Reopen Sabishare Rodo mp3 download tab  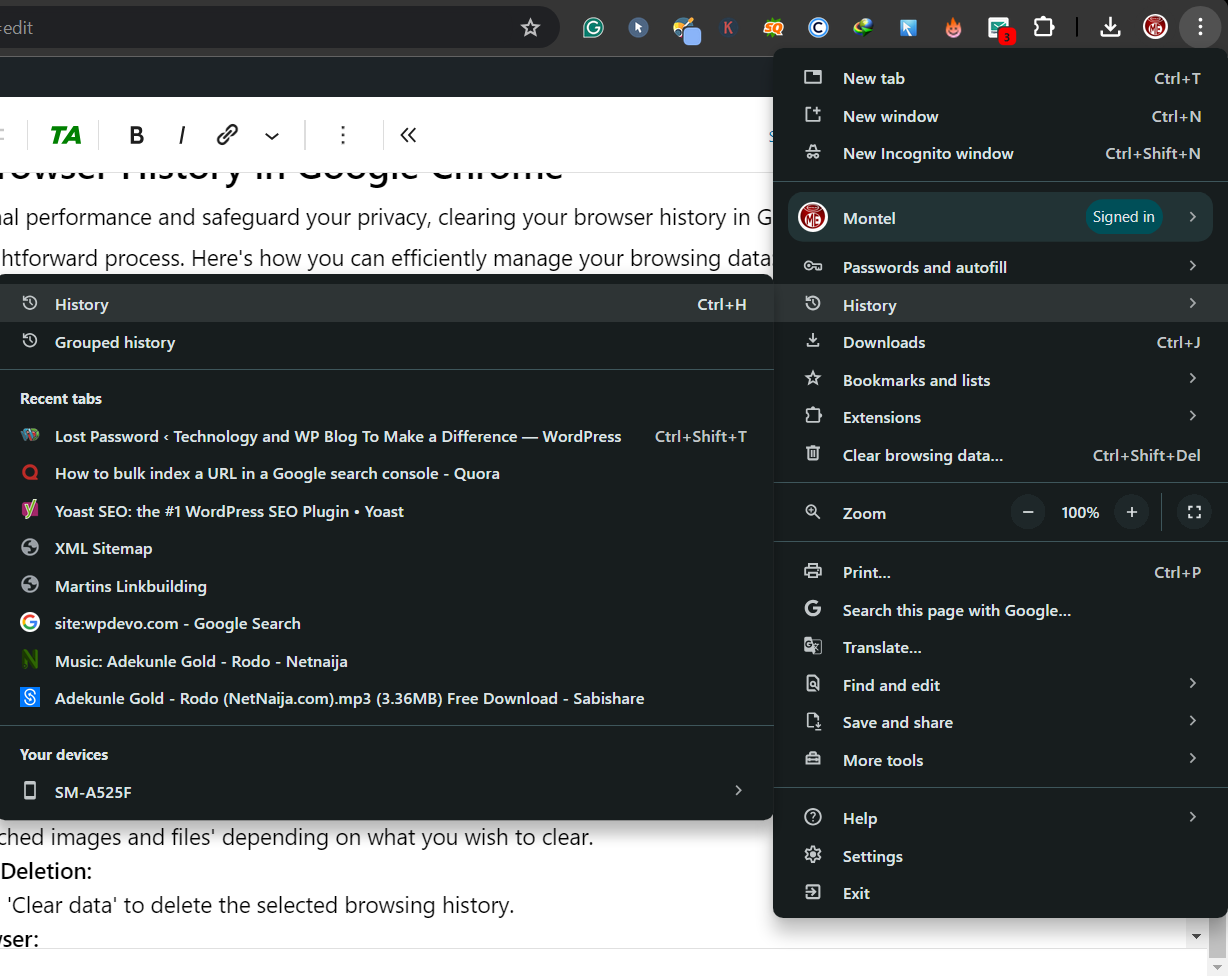tap(386, 698)
